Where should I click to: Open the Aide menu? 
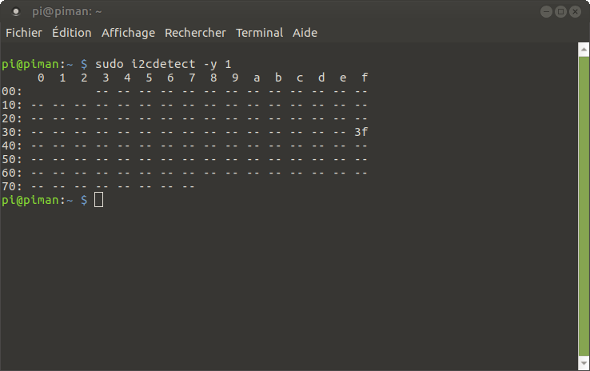(305, 33)
